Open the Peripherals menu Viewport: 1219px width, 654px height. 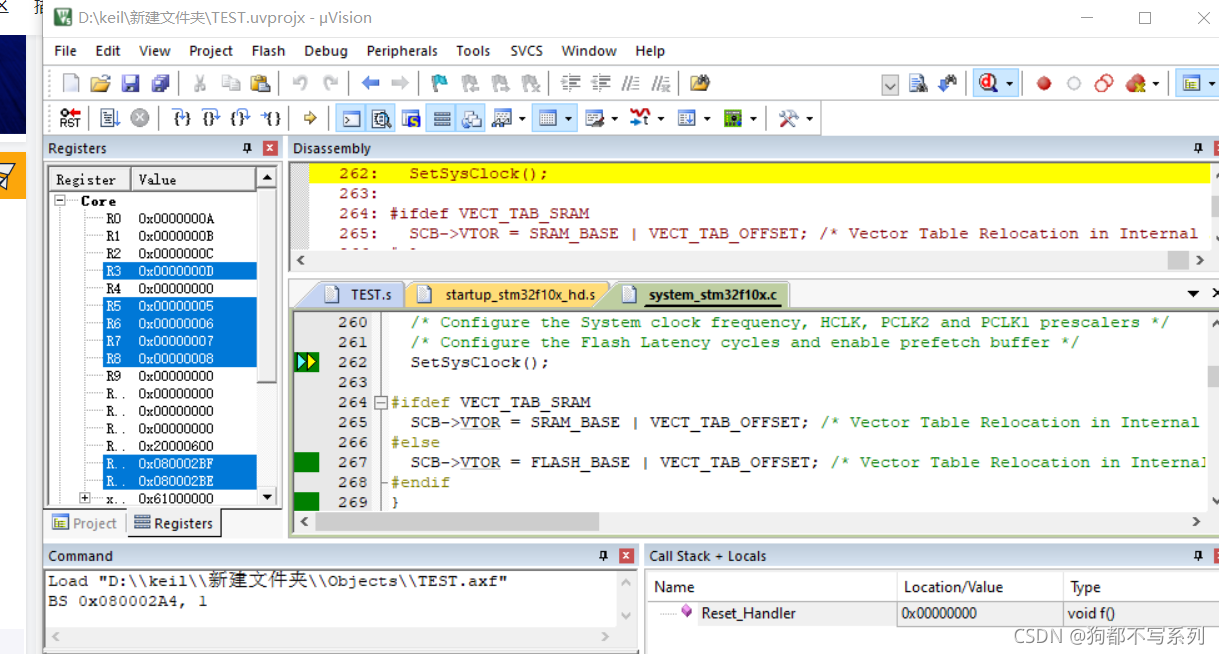tap(402, 50)
